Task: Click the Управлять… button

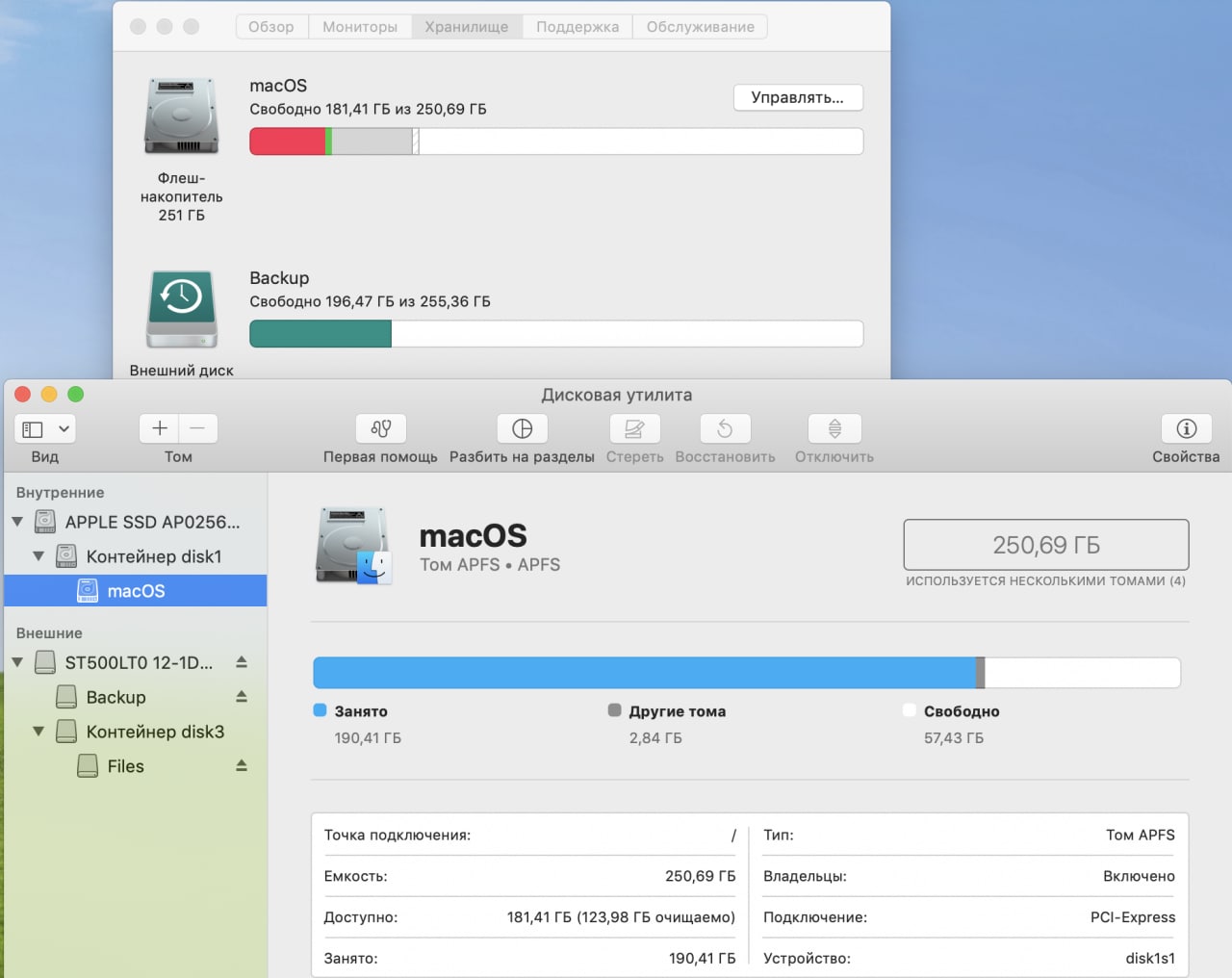Action: [798, 97]
